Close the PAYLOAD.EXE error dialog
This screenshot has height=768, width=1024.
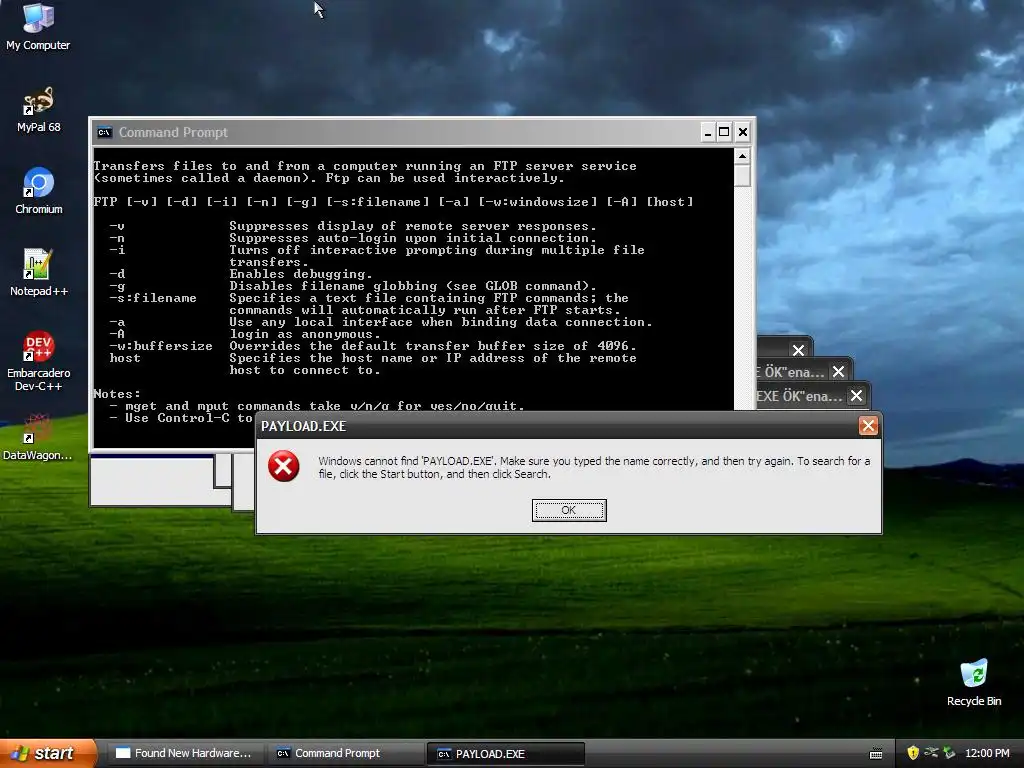tap(868, 426)
